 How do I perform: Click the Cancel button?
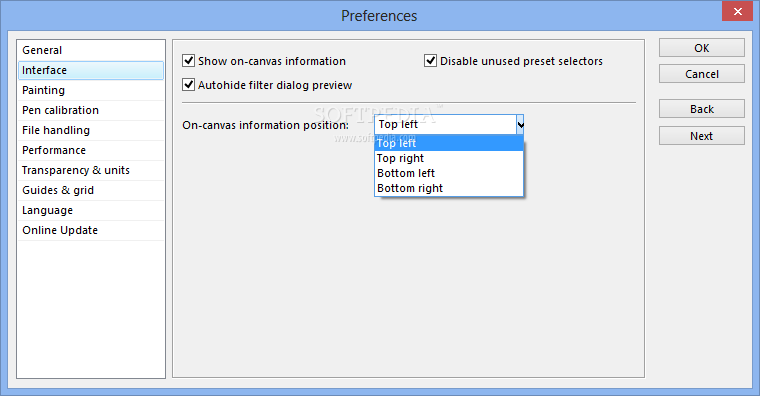click(x=701, y=74)
